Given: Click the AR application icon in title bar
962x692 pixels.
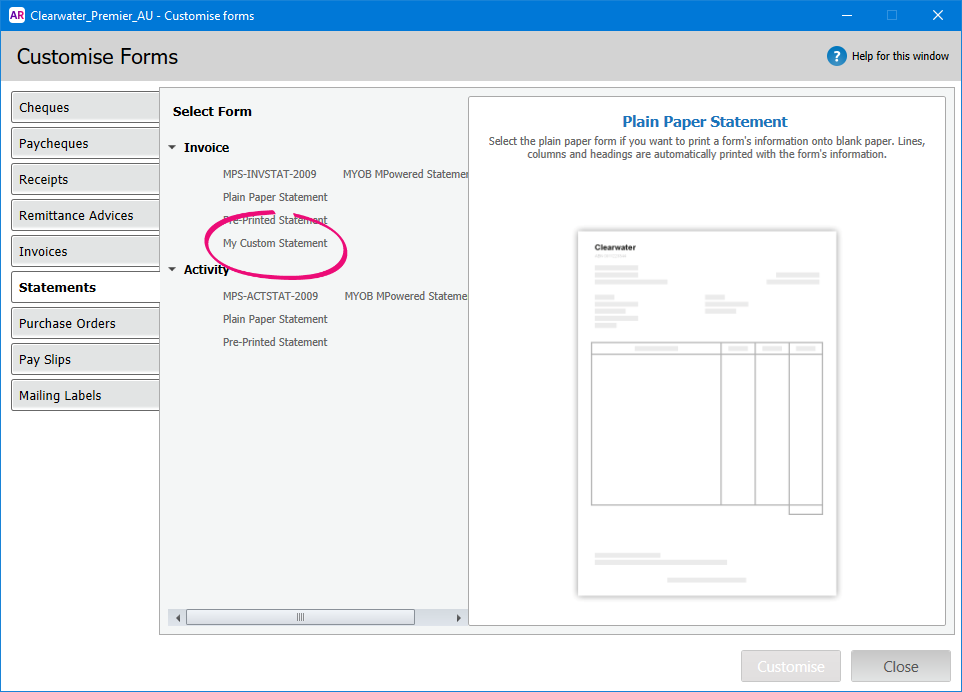Looking at the screenshot, I should coord(16,15).
